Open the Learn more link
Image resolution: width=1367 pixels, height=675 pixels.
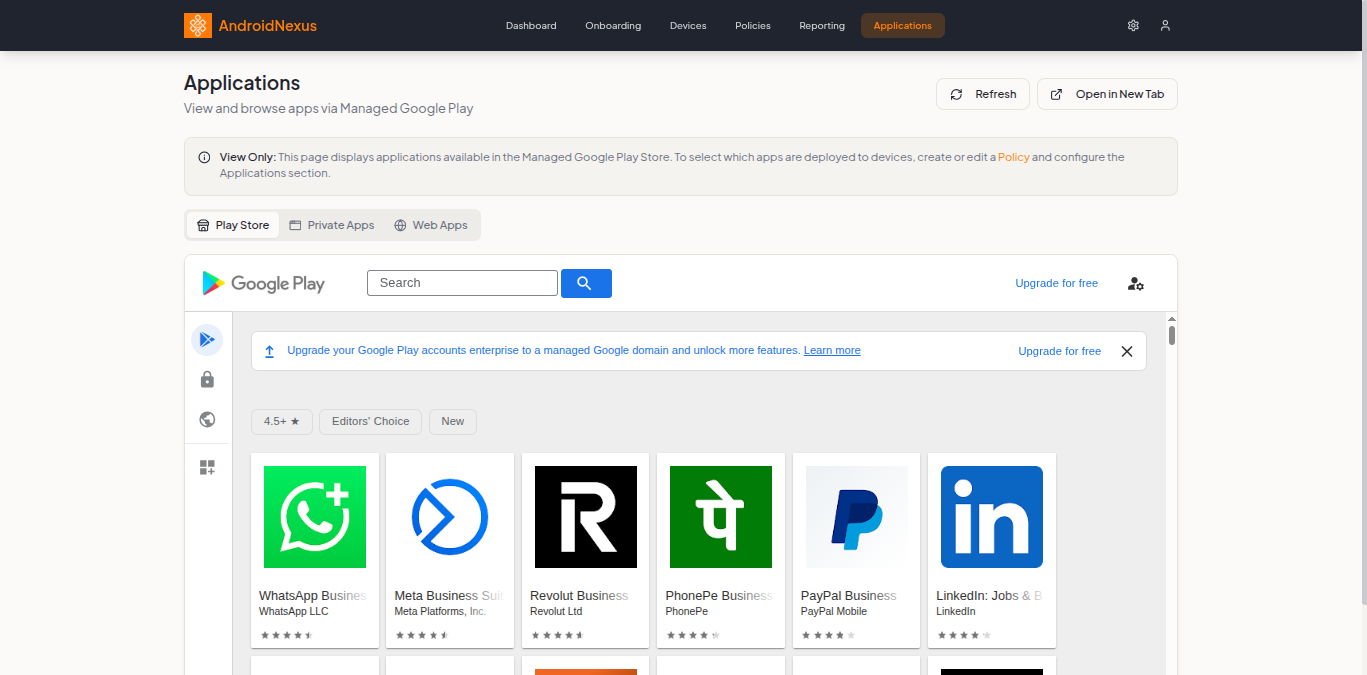(x=832, y=351)
